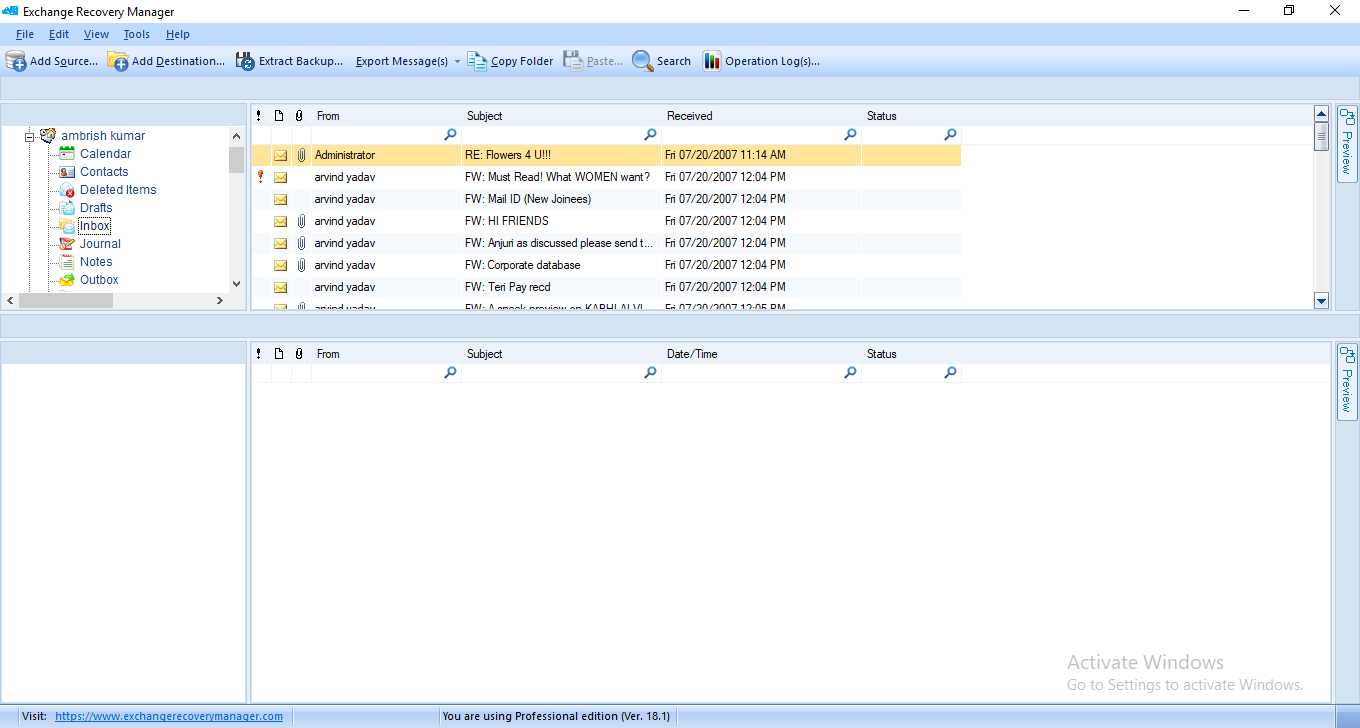This screenshot has width=1360, height=728.
Task: Click the Outbox folder icon
Action: 67,279
